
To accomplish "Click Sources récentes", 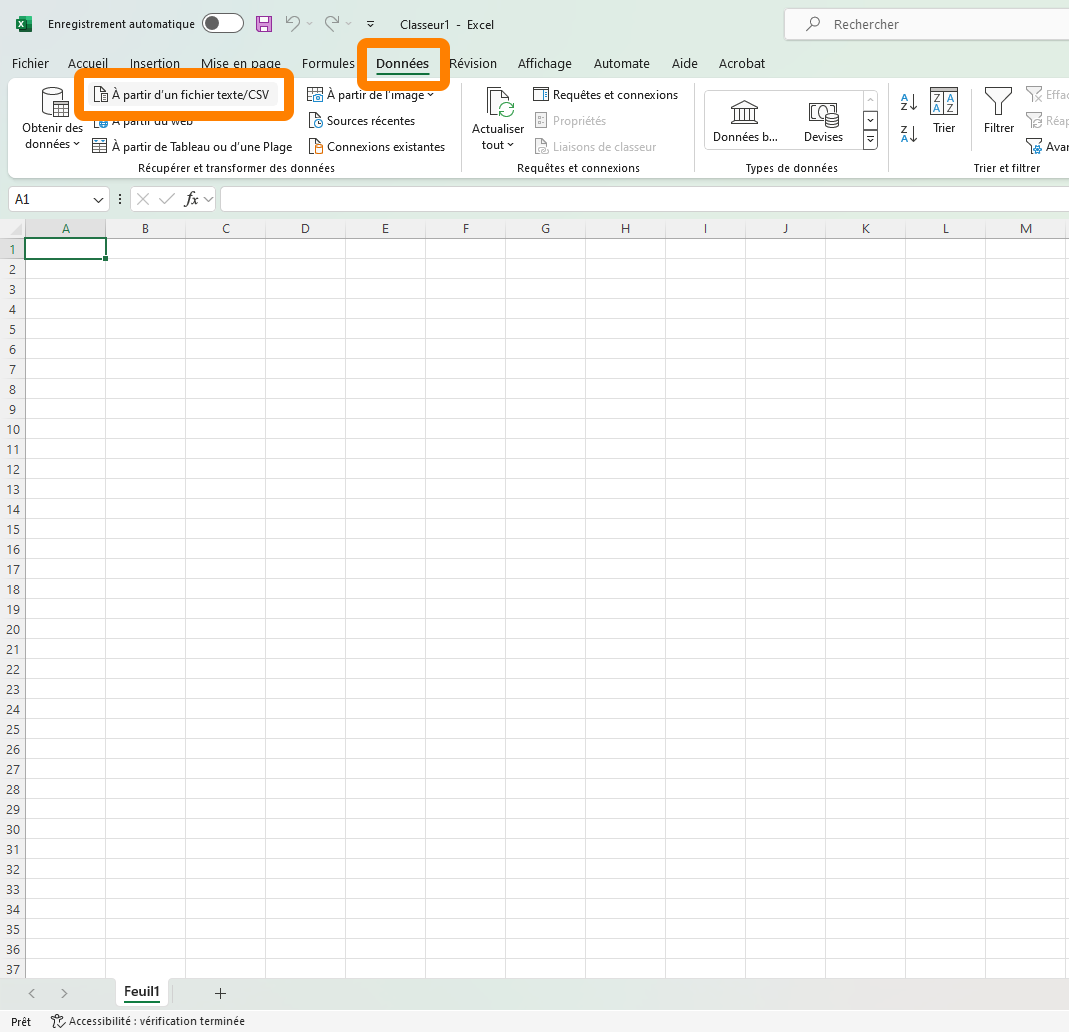I will (362, 121).
